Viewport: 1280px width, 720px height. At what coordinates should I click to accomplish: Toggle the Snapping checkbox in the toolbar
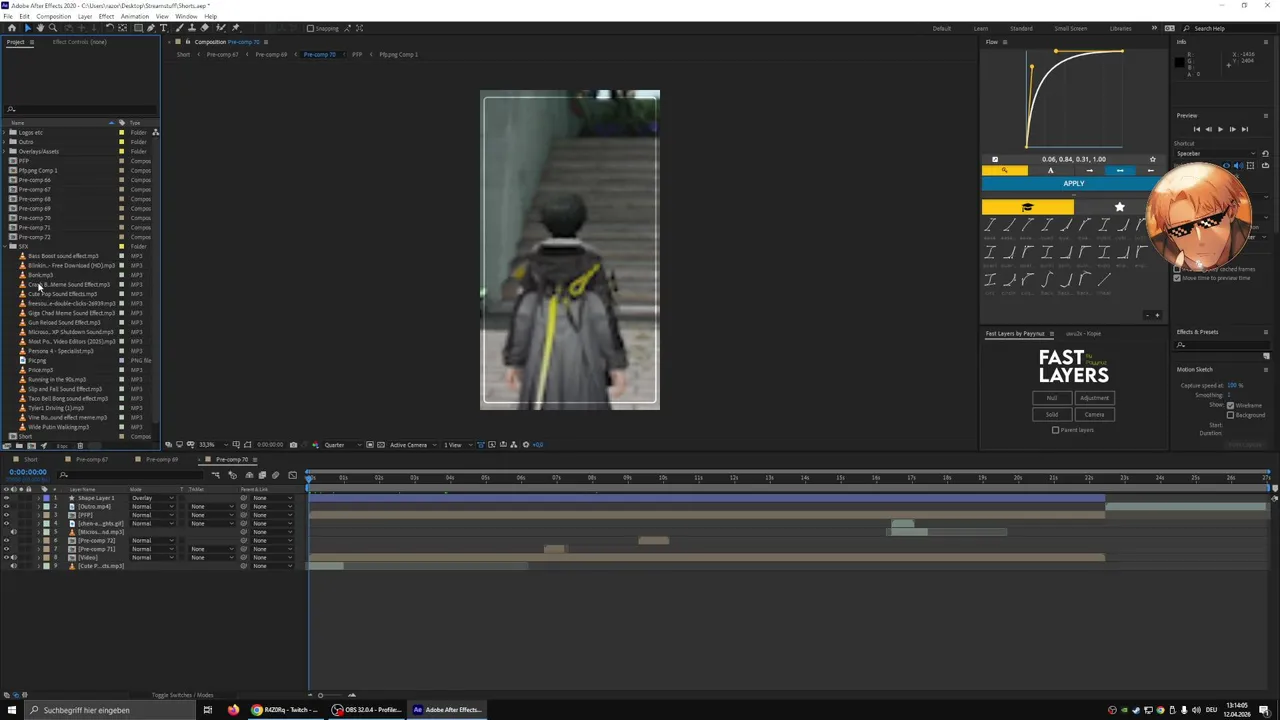click(x=310, y=28)
